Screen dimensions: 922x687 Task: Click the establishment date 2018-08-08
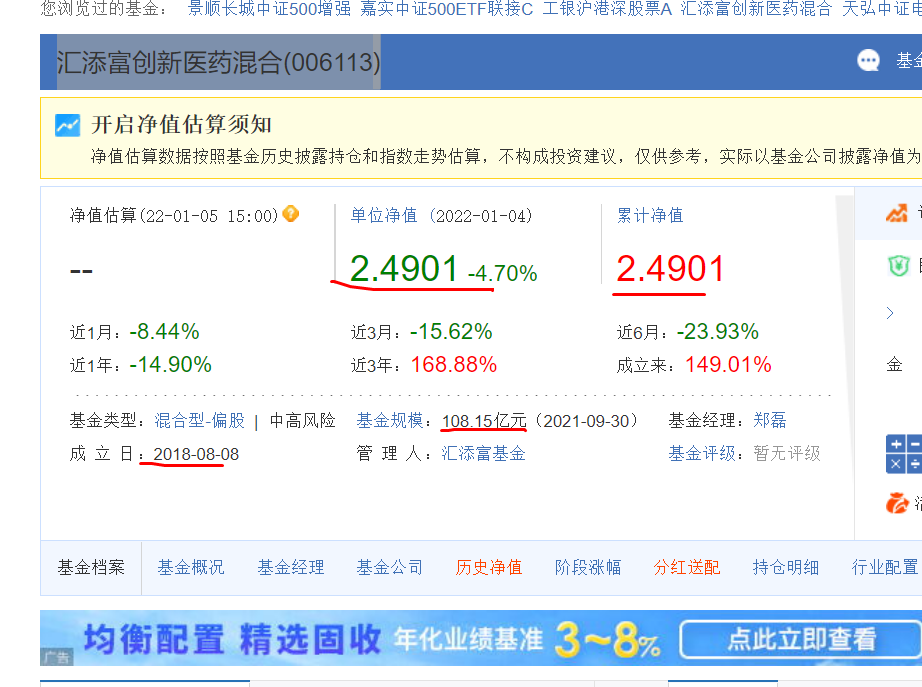[x=196, y=454]
